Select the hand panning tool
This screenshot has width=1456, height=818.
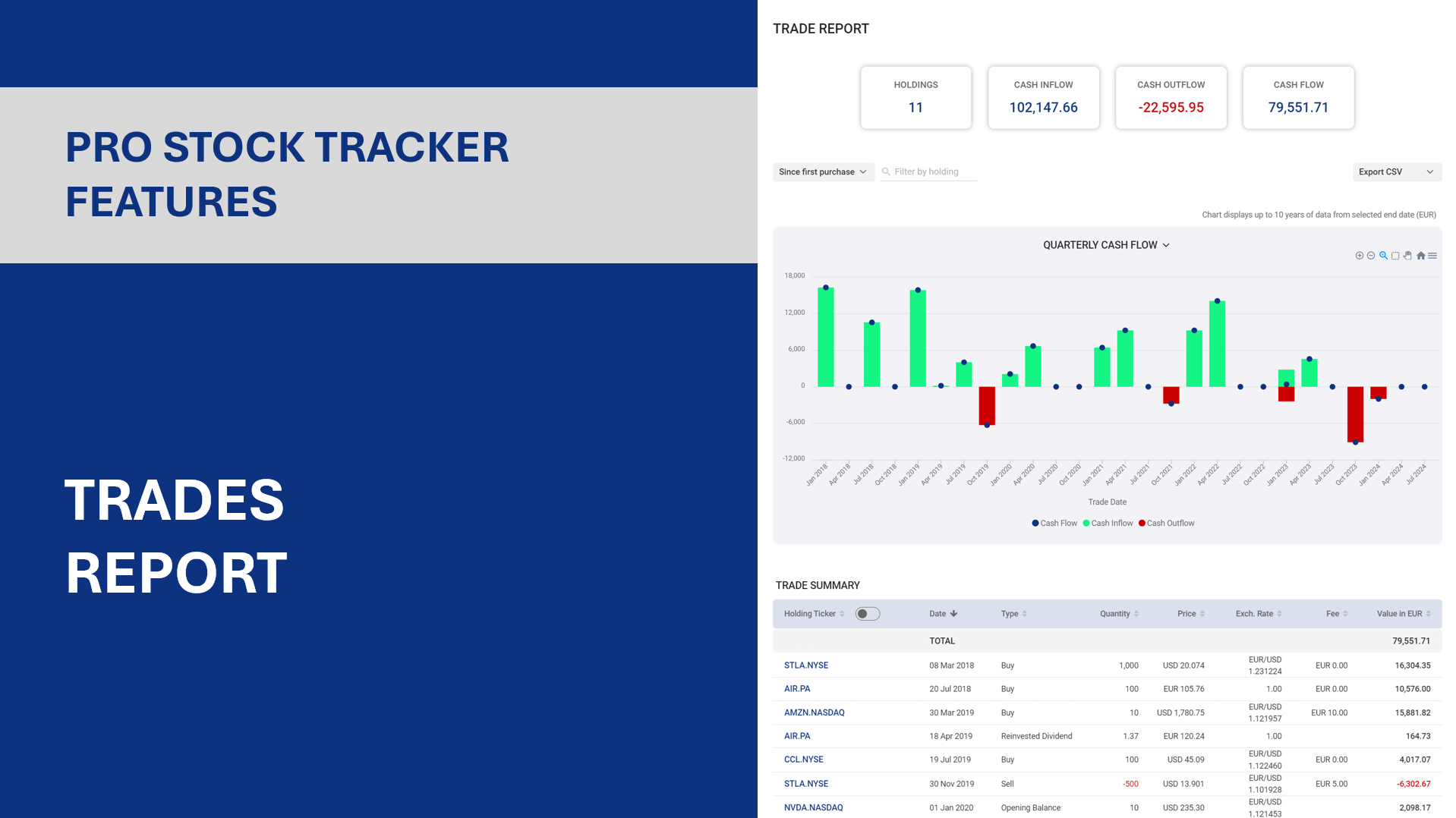1407,256
